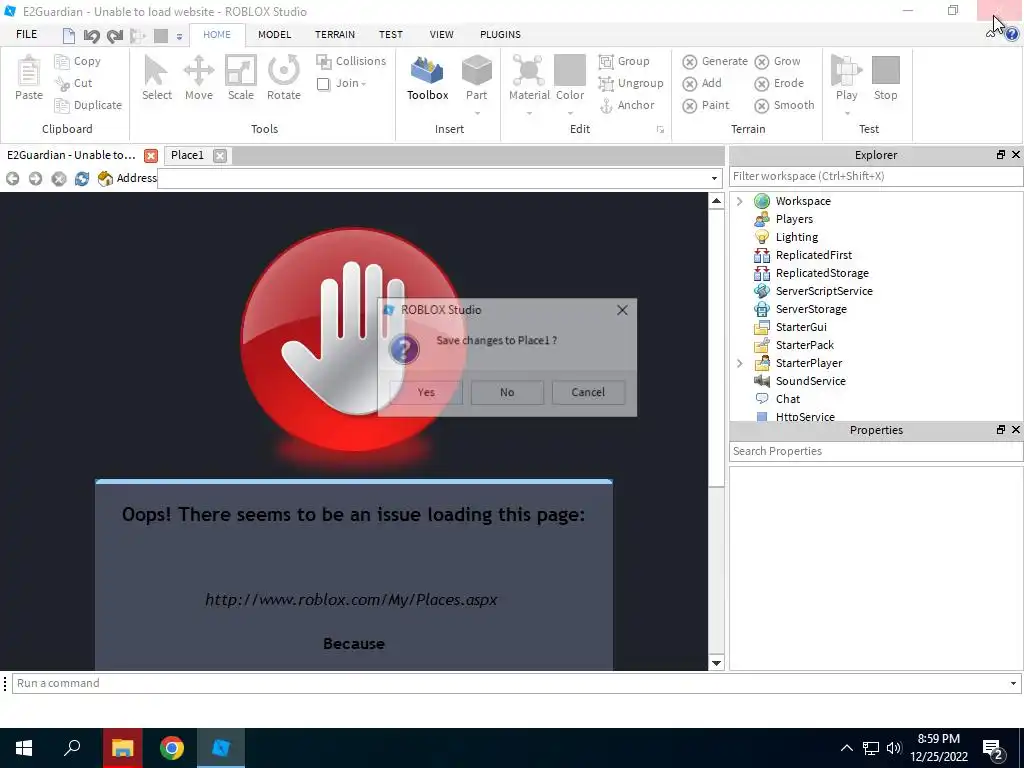The image size is (1024, 768).
Task: Click the Copy icon in Clipboard
Action: click(x=62, y=61)
